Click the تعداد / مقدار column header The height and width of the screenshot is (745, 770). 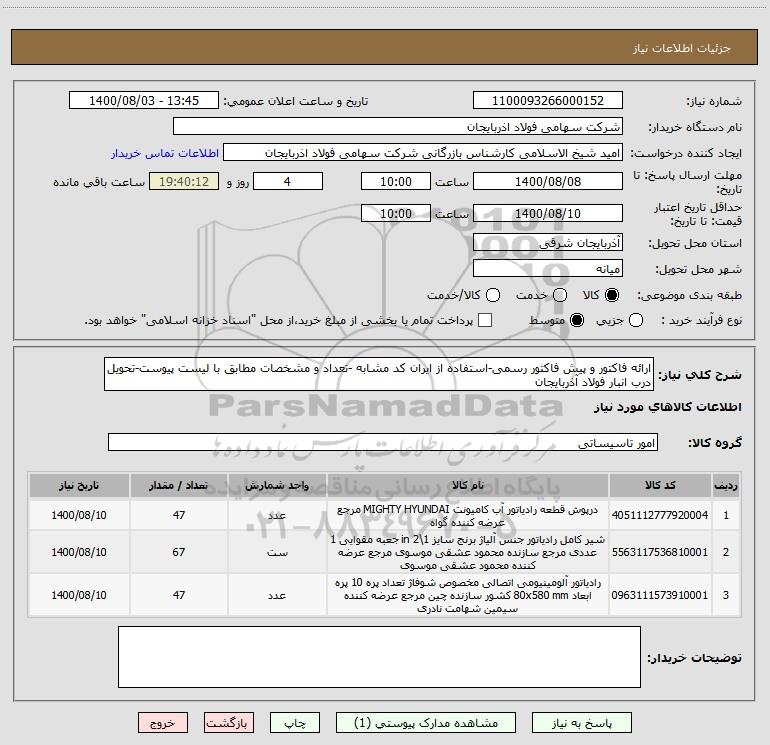[x=179, y=485]
